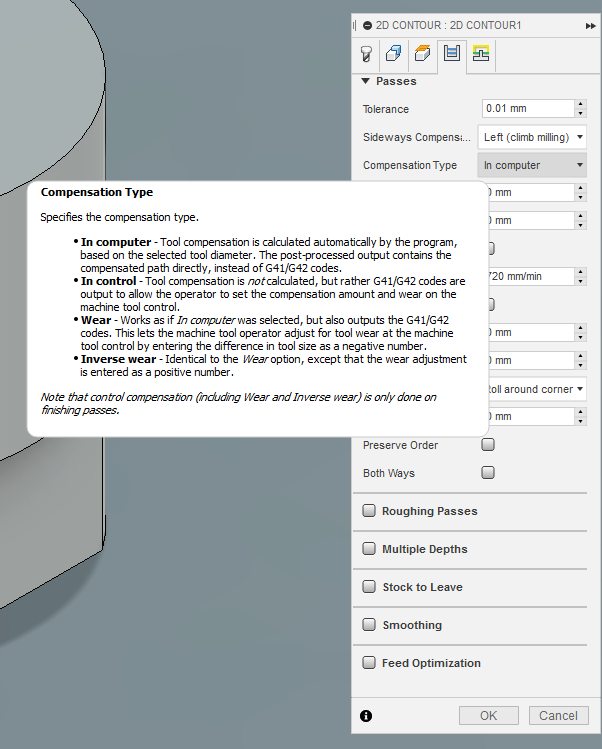602x749 pixels.
Task: Enable the Roughing Passes checkbox
Action: (369, 511)
